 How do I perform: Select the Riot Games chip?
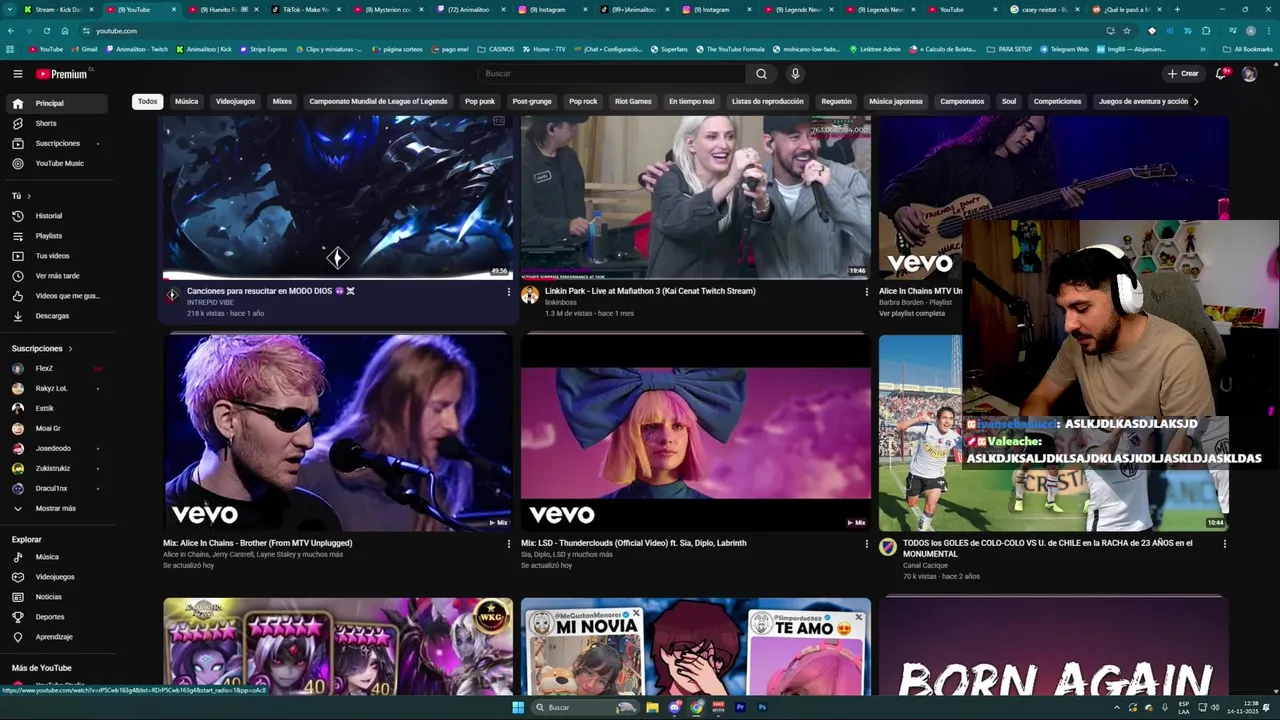click(x=633, y=101)
